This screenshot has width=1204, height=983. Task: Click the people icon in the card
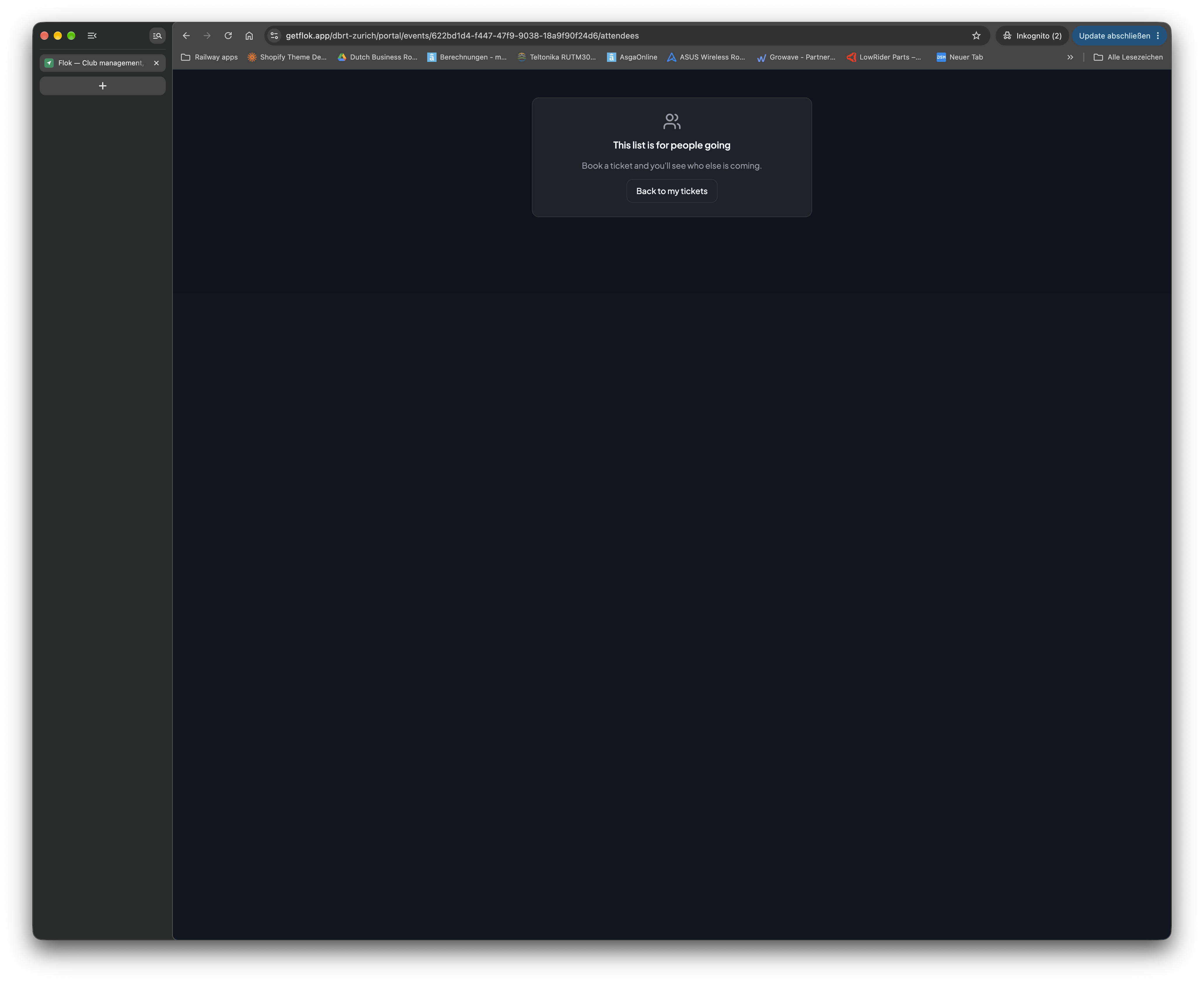point(671,121)
